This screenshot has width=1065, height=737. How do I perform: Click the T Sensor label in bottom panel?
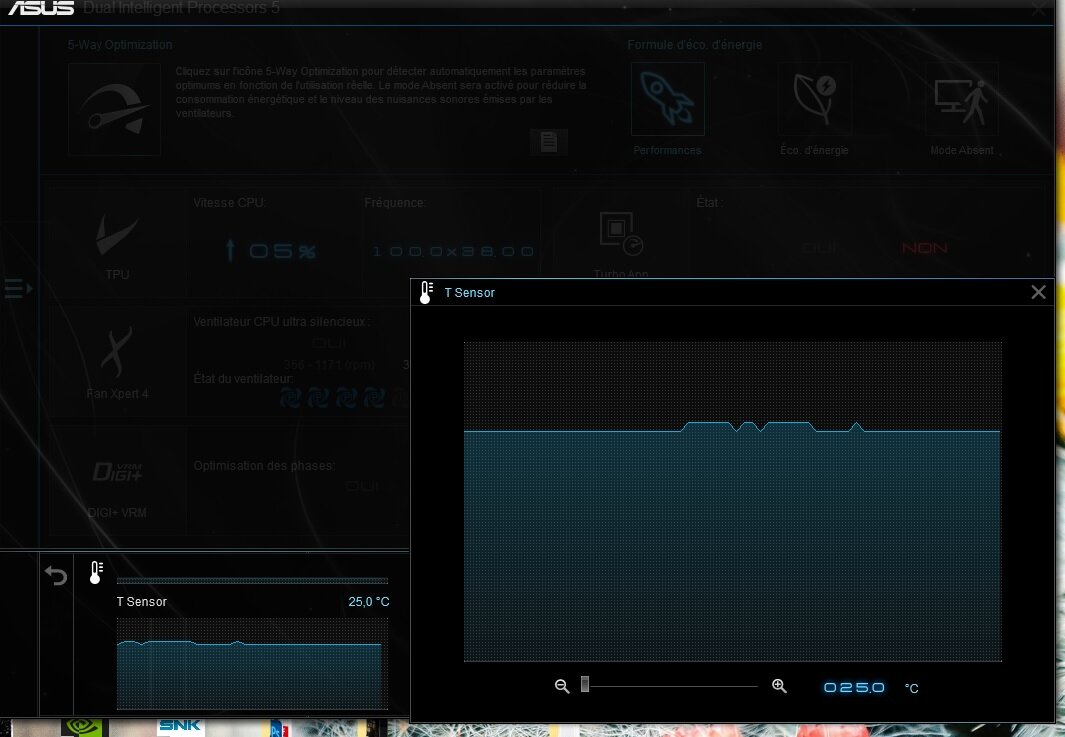[142, 602]
